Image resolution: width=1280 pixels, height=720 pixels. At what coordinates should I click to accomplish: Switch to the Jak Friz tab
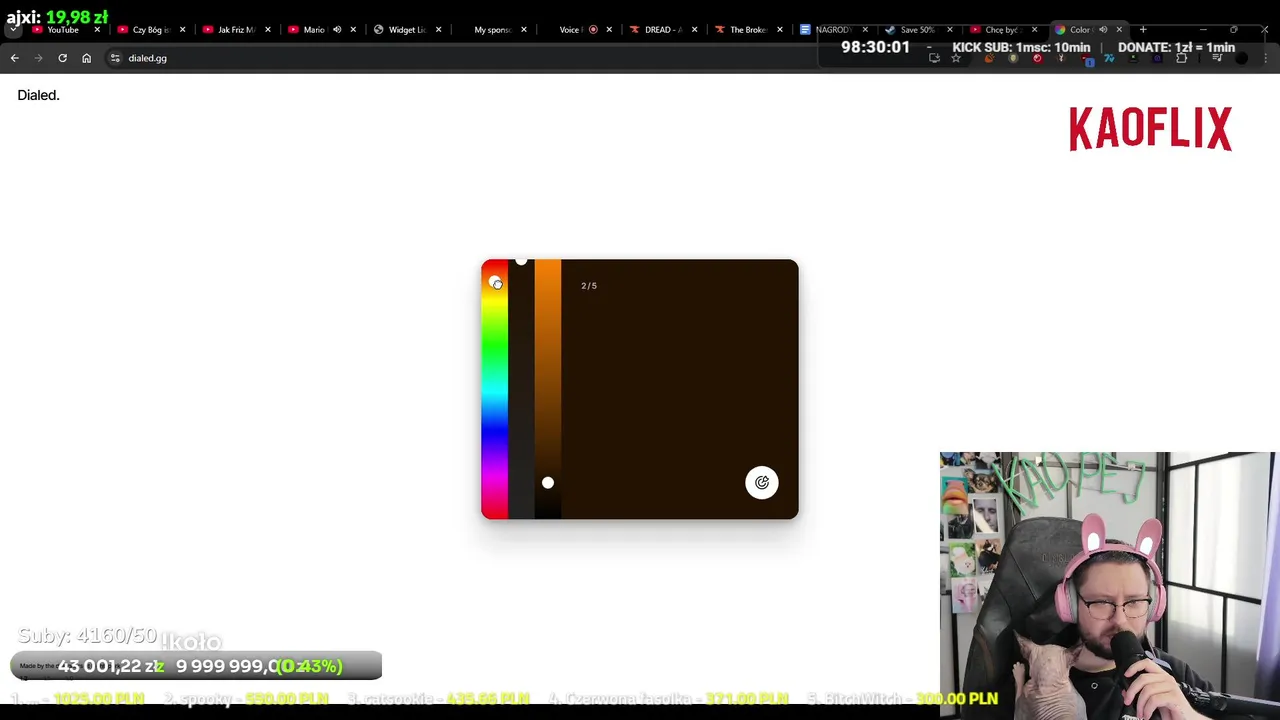236,30
